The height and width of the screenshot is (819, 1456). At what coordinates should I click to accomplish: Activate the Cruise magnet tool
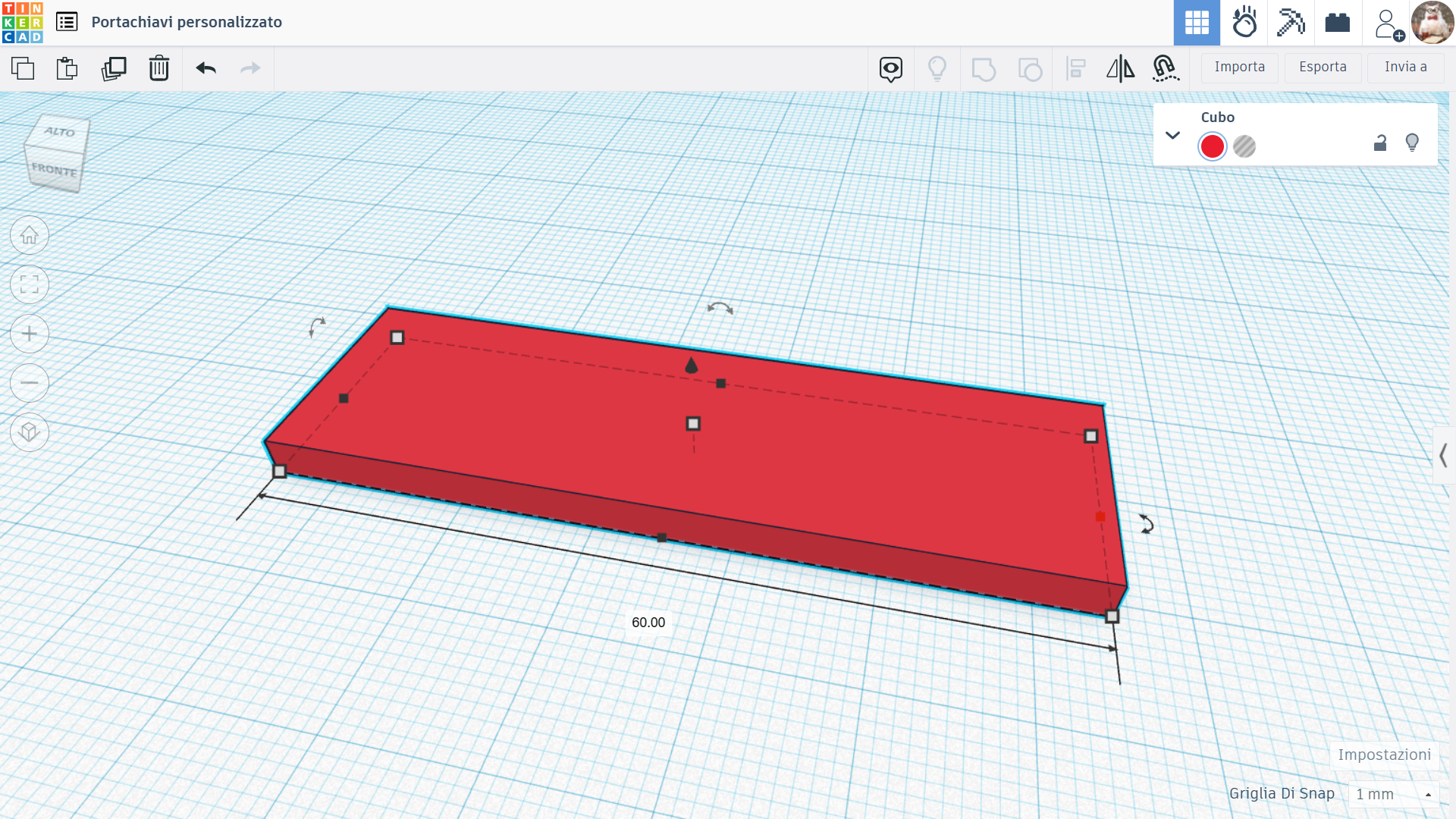pyautogui.click(x=1166, y=69)
